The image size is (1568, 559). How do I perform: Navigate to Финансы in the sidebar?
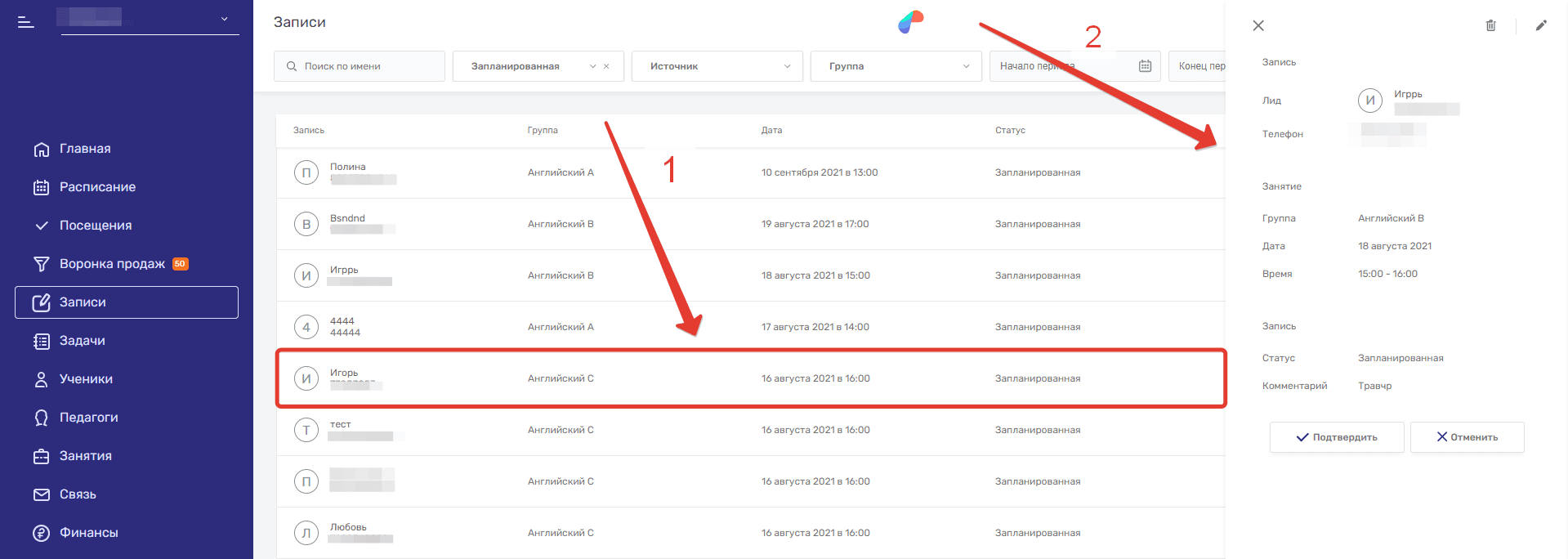(x=88, y=533)
